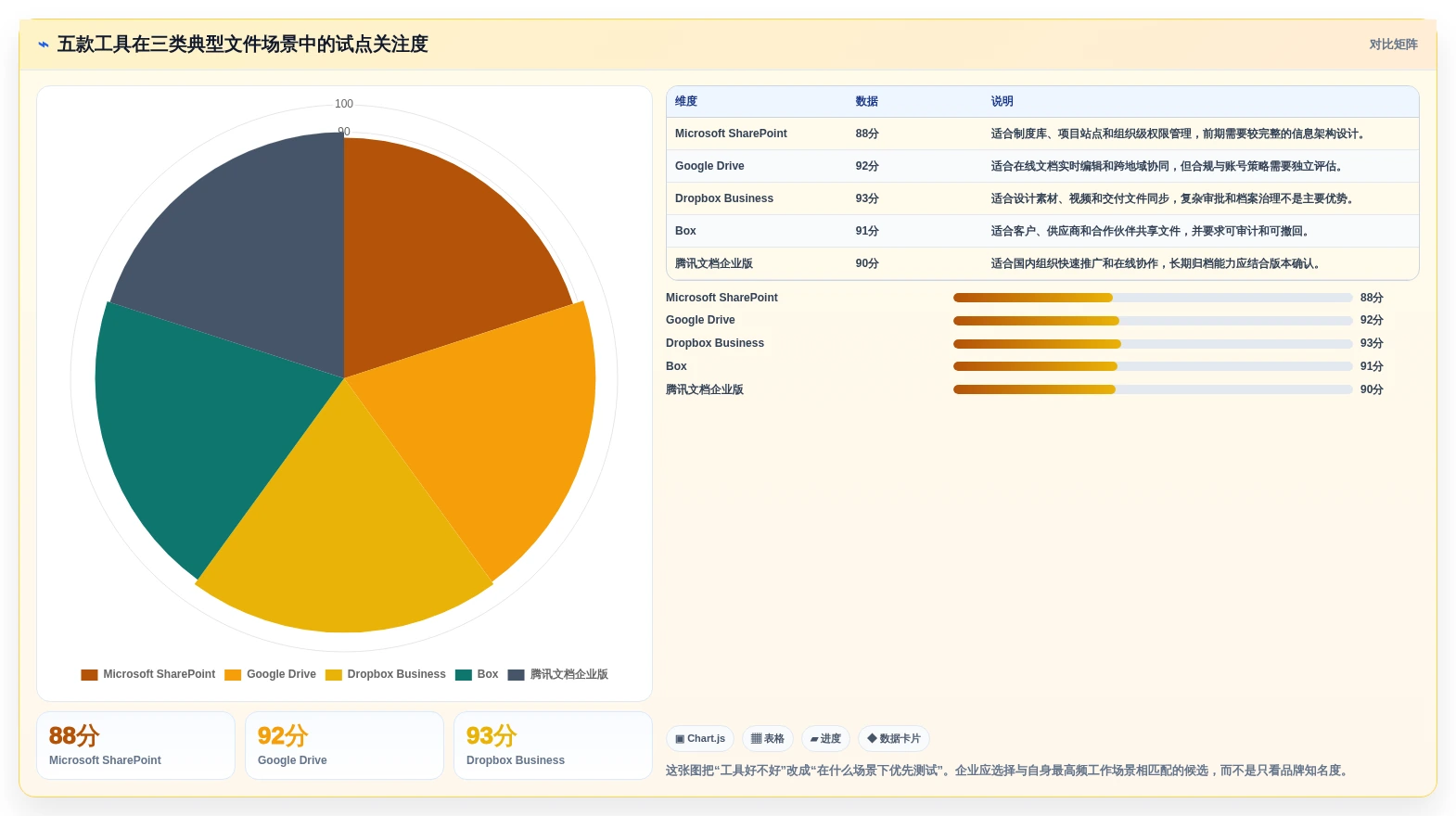
Task: Click the Dropbox description about 设计素材
Action: click(1174, 198)
